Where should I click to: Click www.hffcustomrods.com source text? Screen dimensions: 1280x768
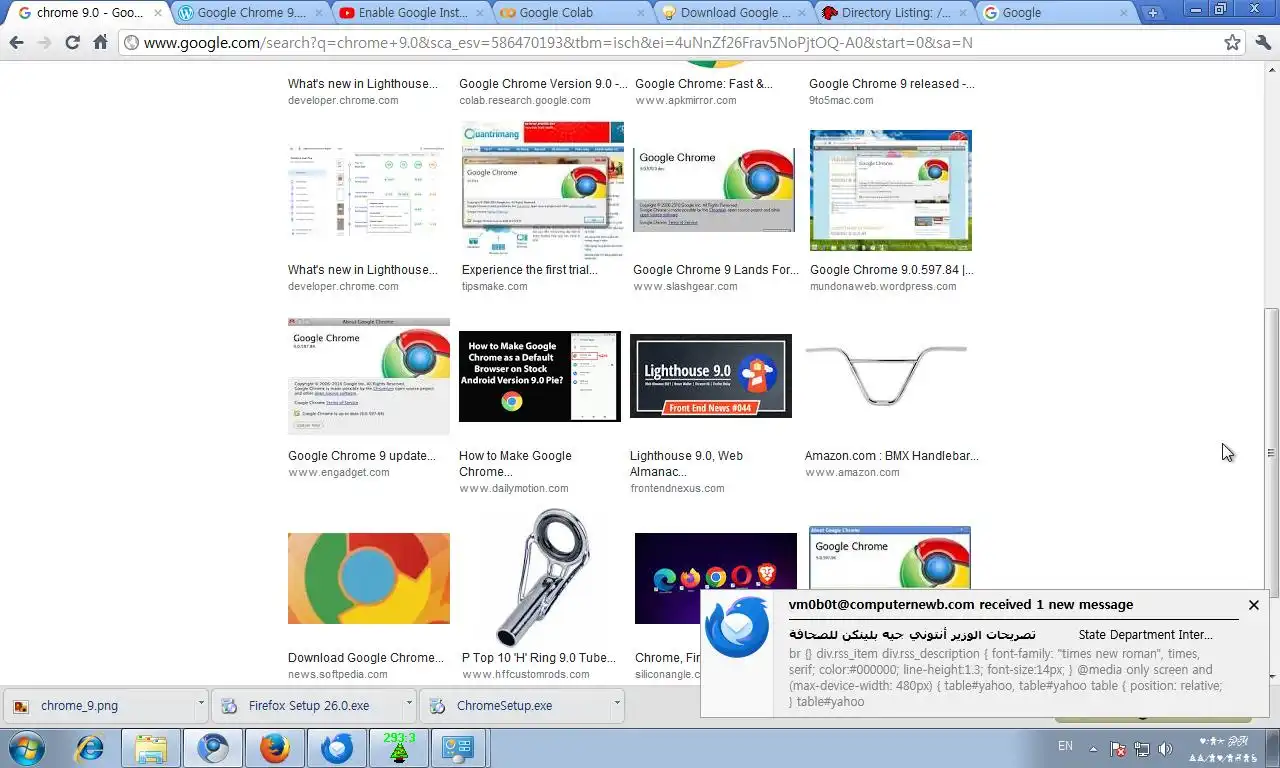click(x=524, y=674)
